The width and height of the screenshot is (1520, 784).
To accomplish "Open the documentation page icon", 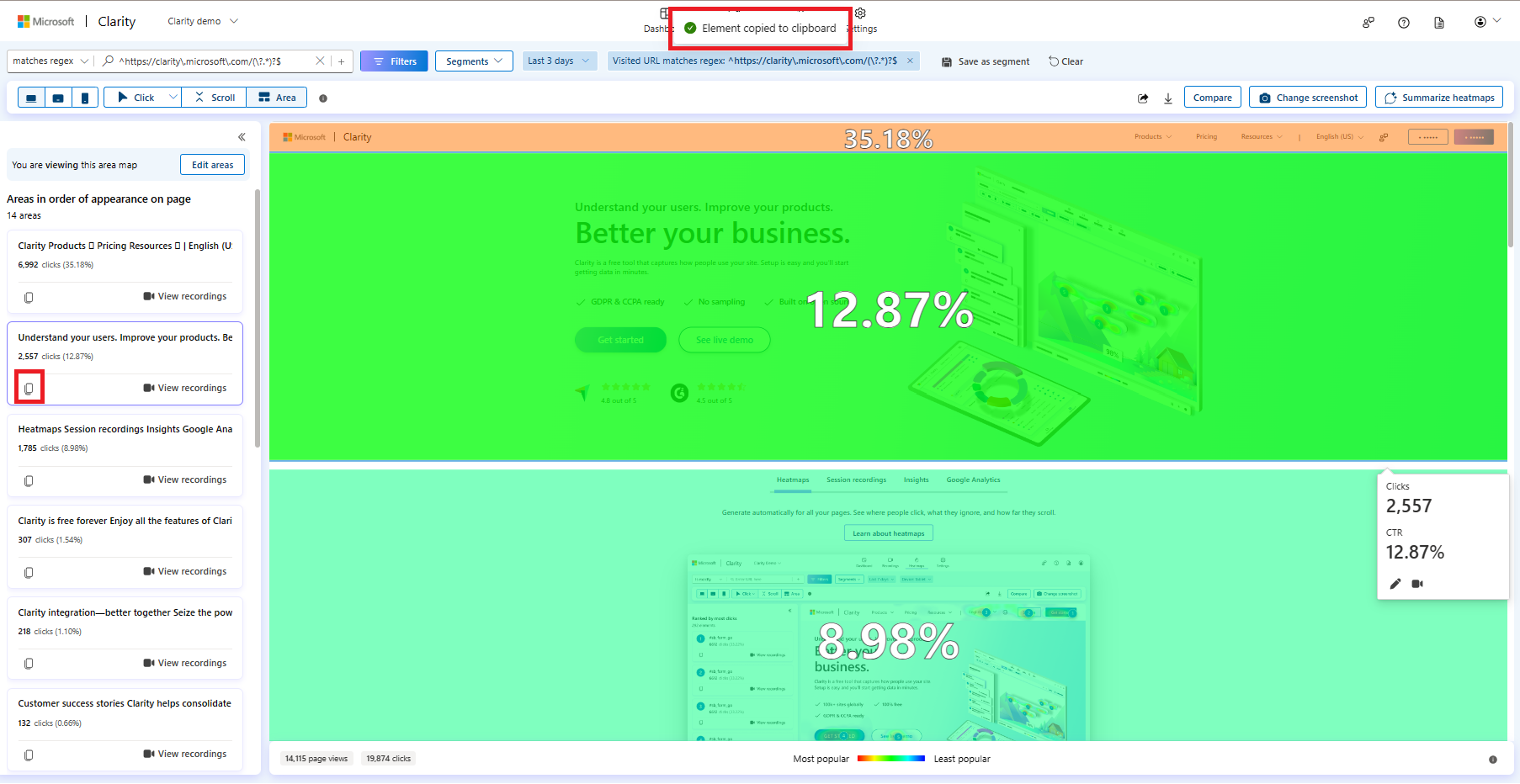I will click(1439, 23).
